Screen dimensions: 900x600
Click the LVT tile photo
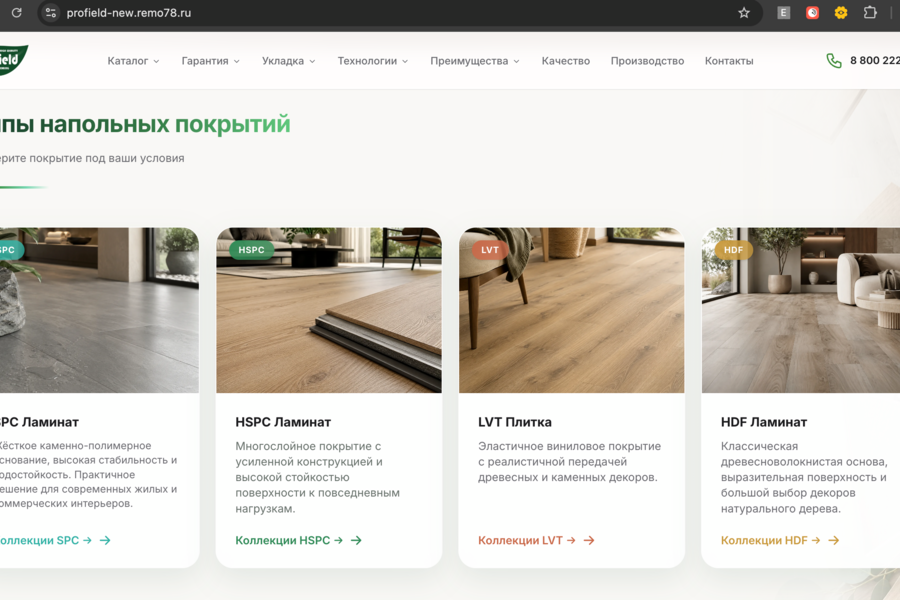pos(572,310)
